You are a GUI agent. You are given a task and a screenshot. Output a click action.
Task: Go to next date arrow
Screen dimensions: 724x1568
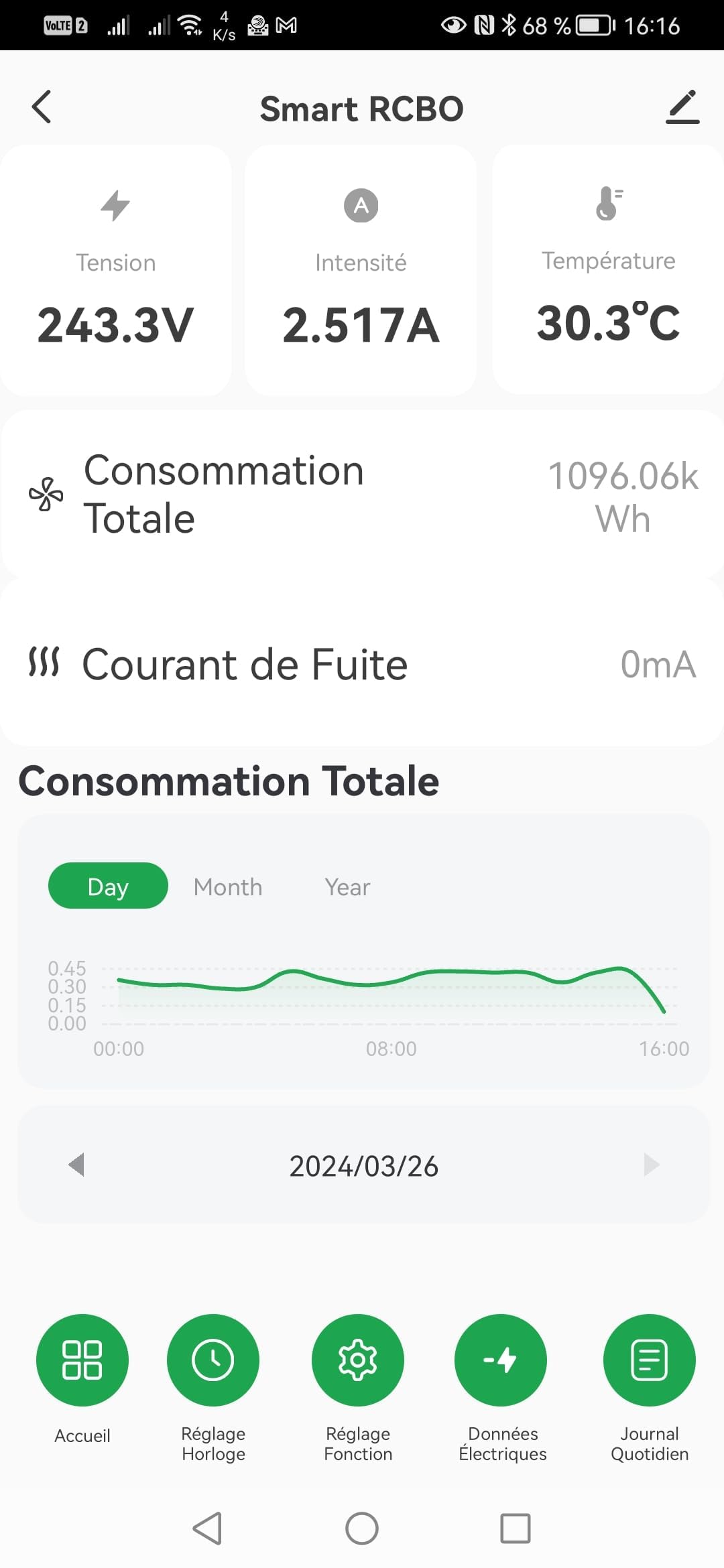coord(652,1165)
